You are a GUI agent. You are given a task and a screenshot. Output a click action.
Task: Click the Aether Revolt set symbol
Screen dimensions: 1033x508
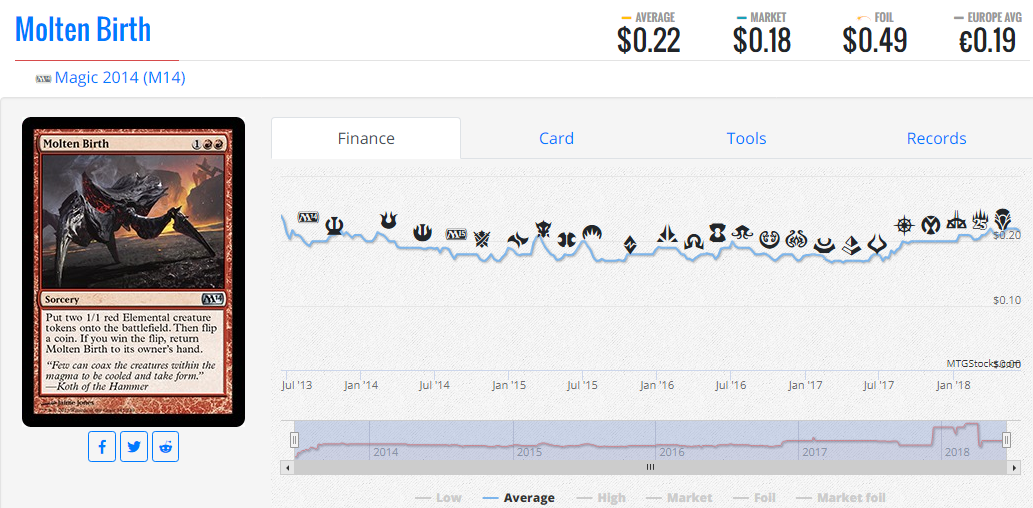pyautogui.click(x=796, y=239)
